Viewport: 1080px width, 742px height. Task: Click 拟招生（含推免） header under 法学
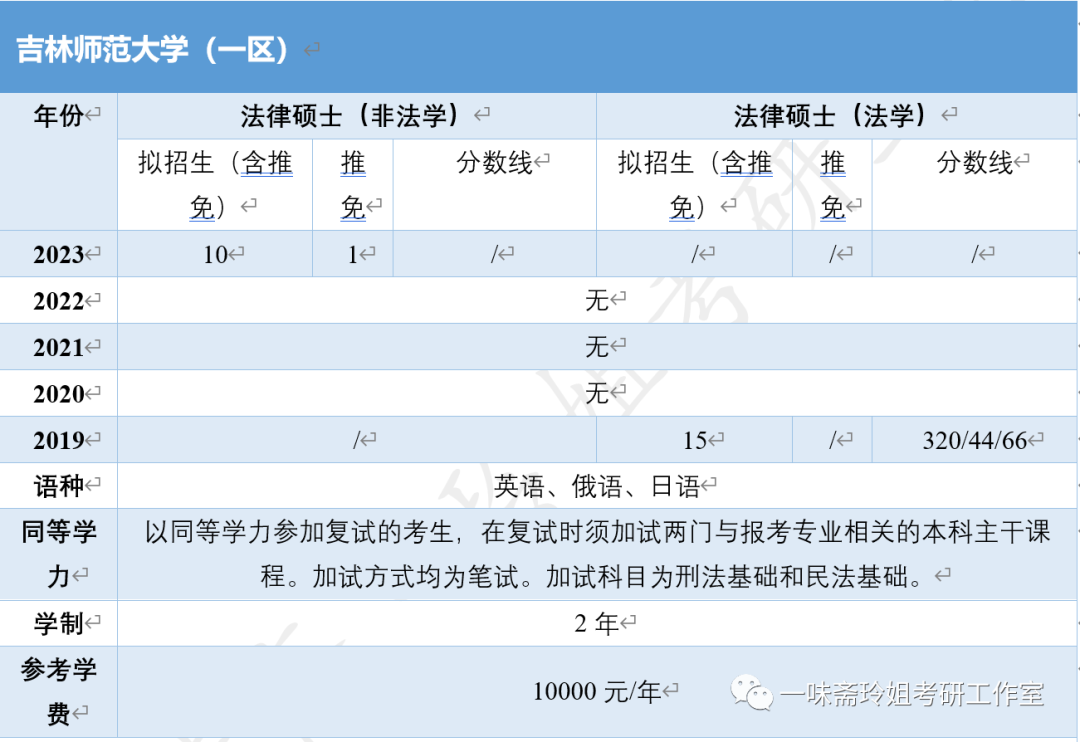(x=695, y=185)
